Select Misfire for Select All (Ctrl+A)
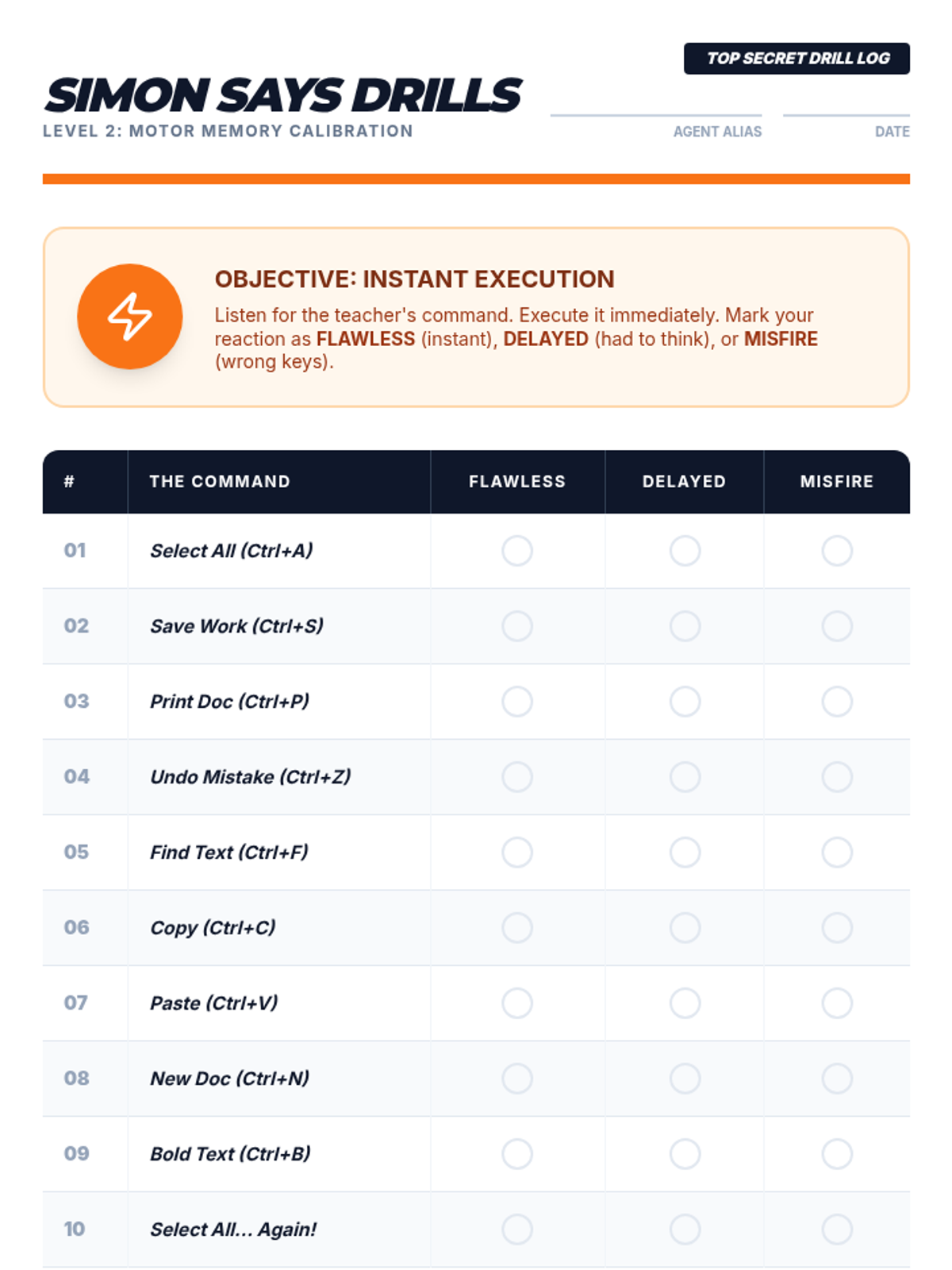Image resolution: width=952 pixels, height=1270 pixels. pos(837,550)
